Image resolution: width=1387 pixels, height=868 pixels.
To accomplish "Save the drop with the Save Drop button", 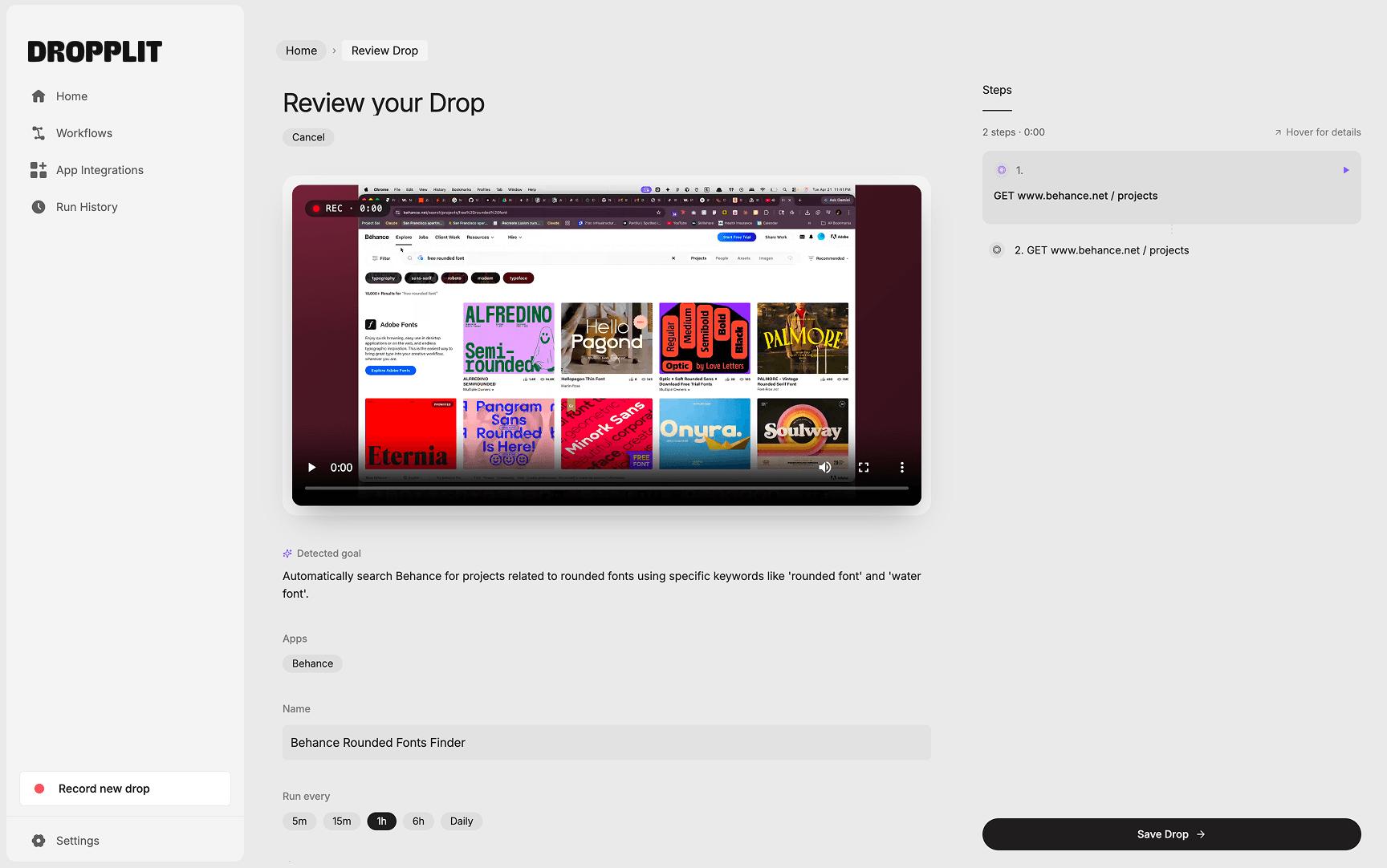I will coord(1171,834).
